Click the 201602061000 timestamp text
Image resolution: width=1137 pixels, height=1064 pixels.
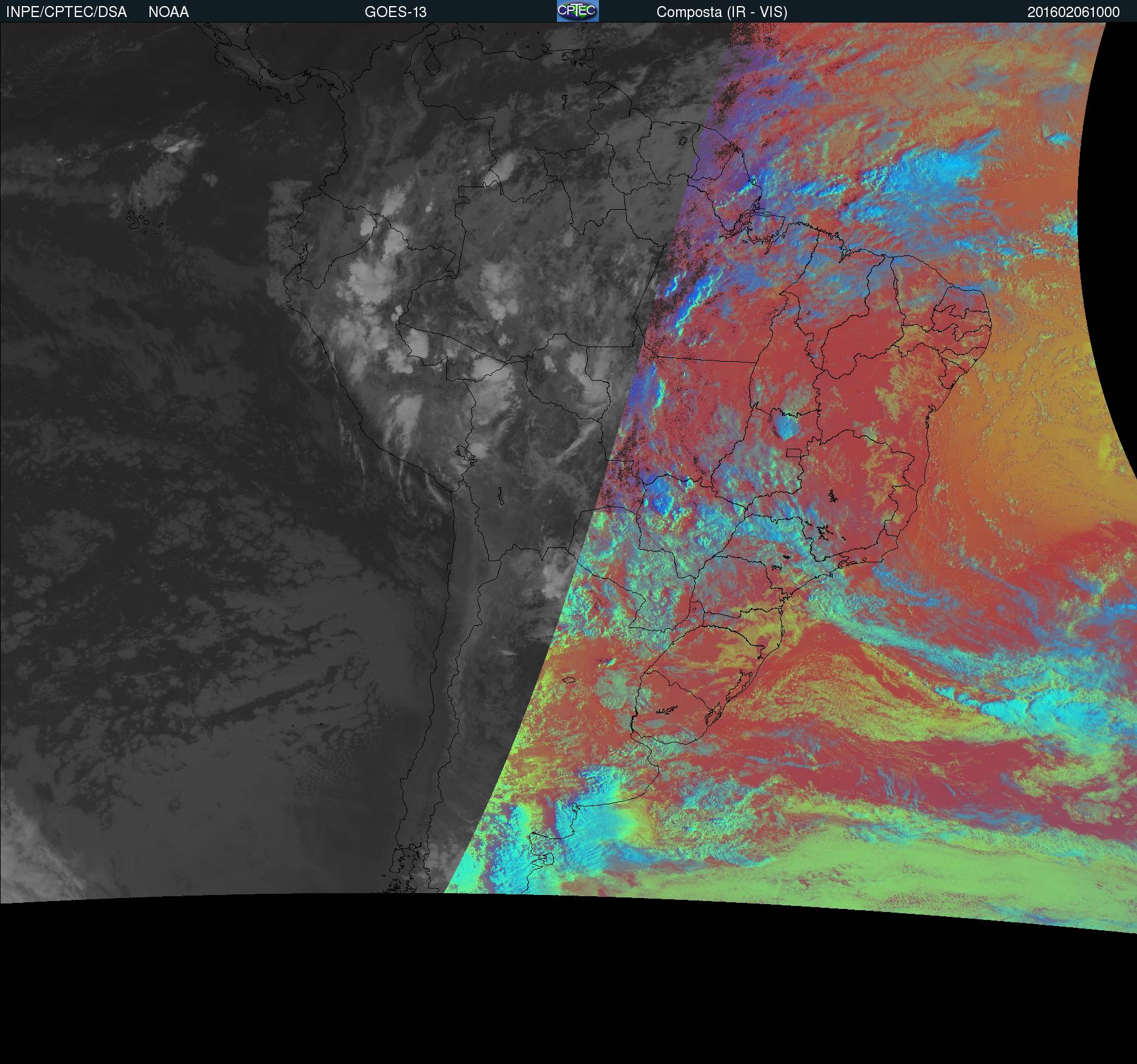pos(1073,12)
